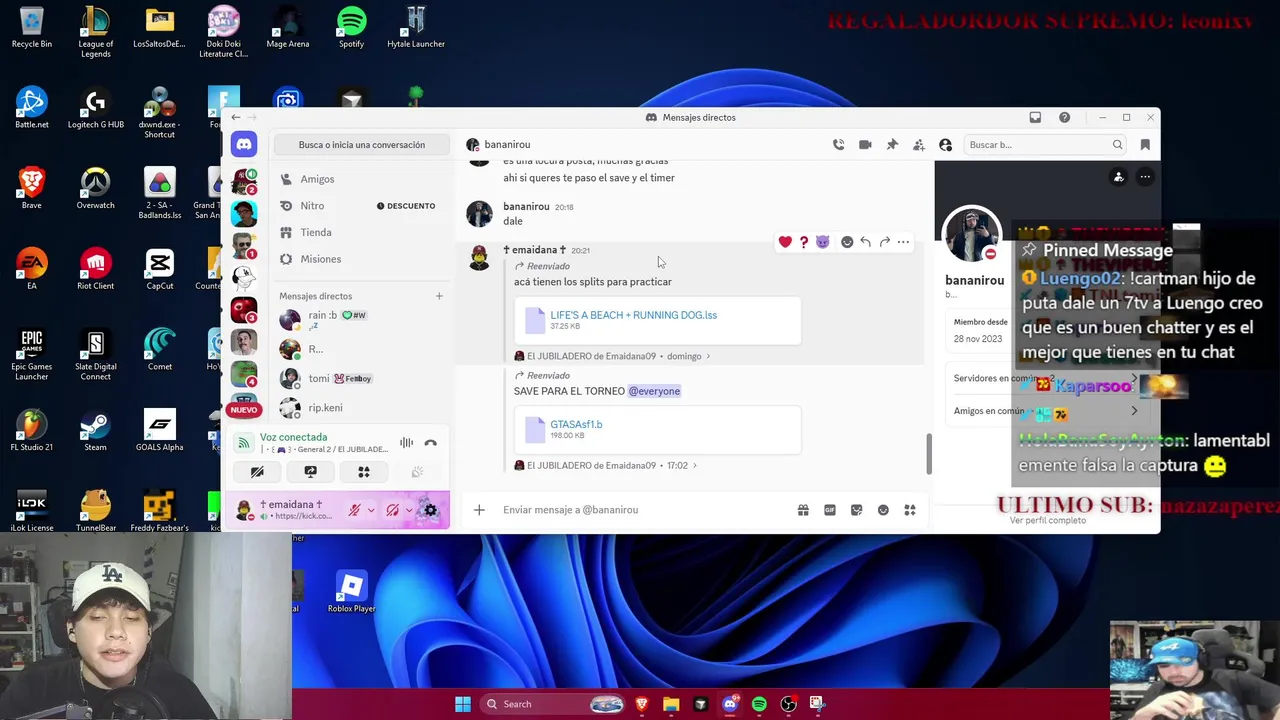Reply to the emaidana message
Screen dimensions: 1280x720
coord(865,242)
